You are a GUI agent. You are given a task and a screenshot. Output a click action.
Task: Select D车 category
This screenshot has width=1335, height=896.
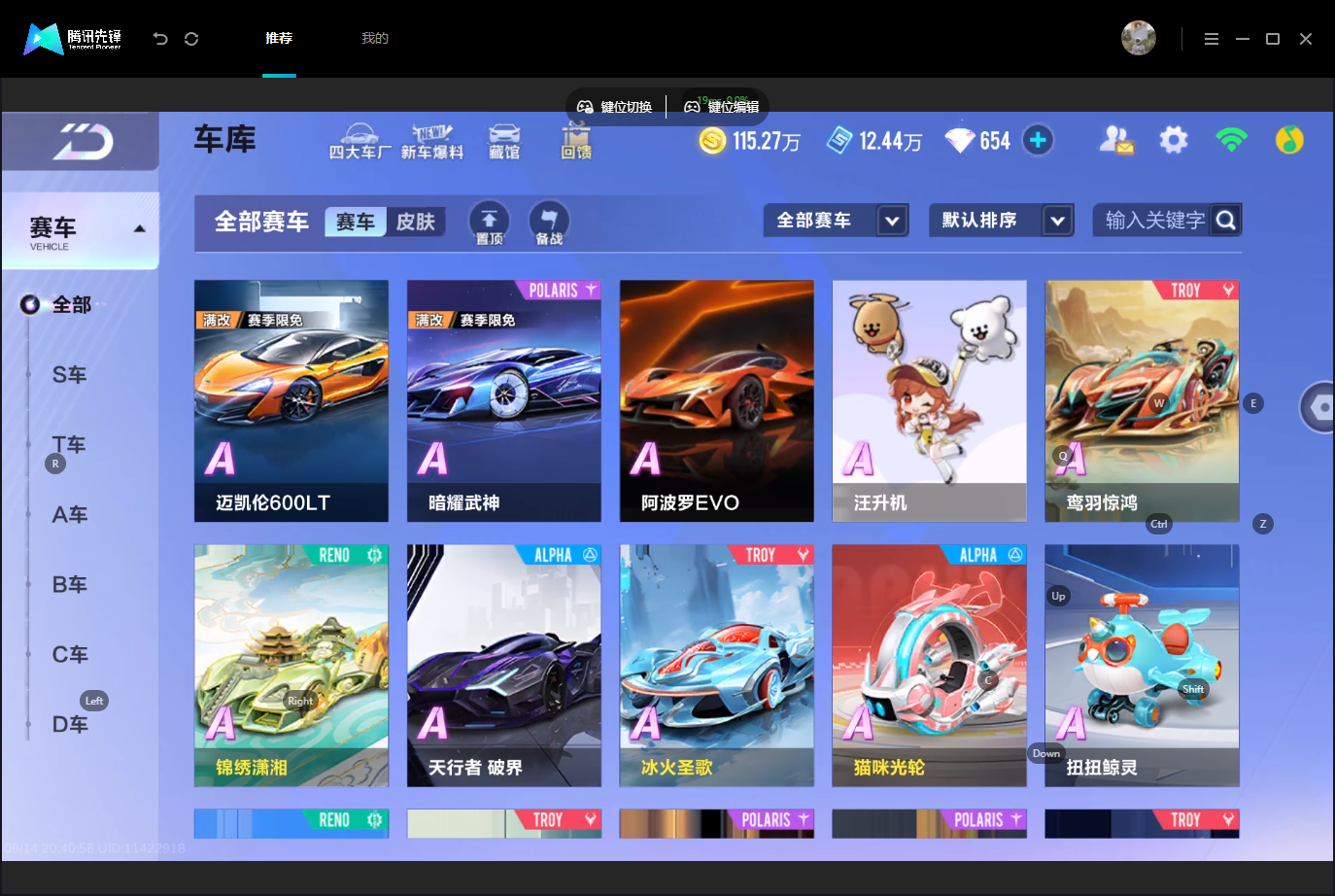(x=70, y=725)
